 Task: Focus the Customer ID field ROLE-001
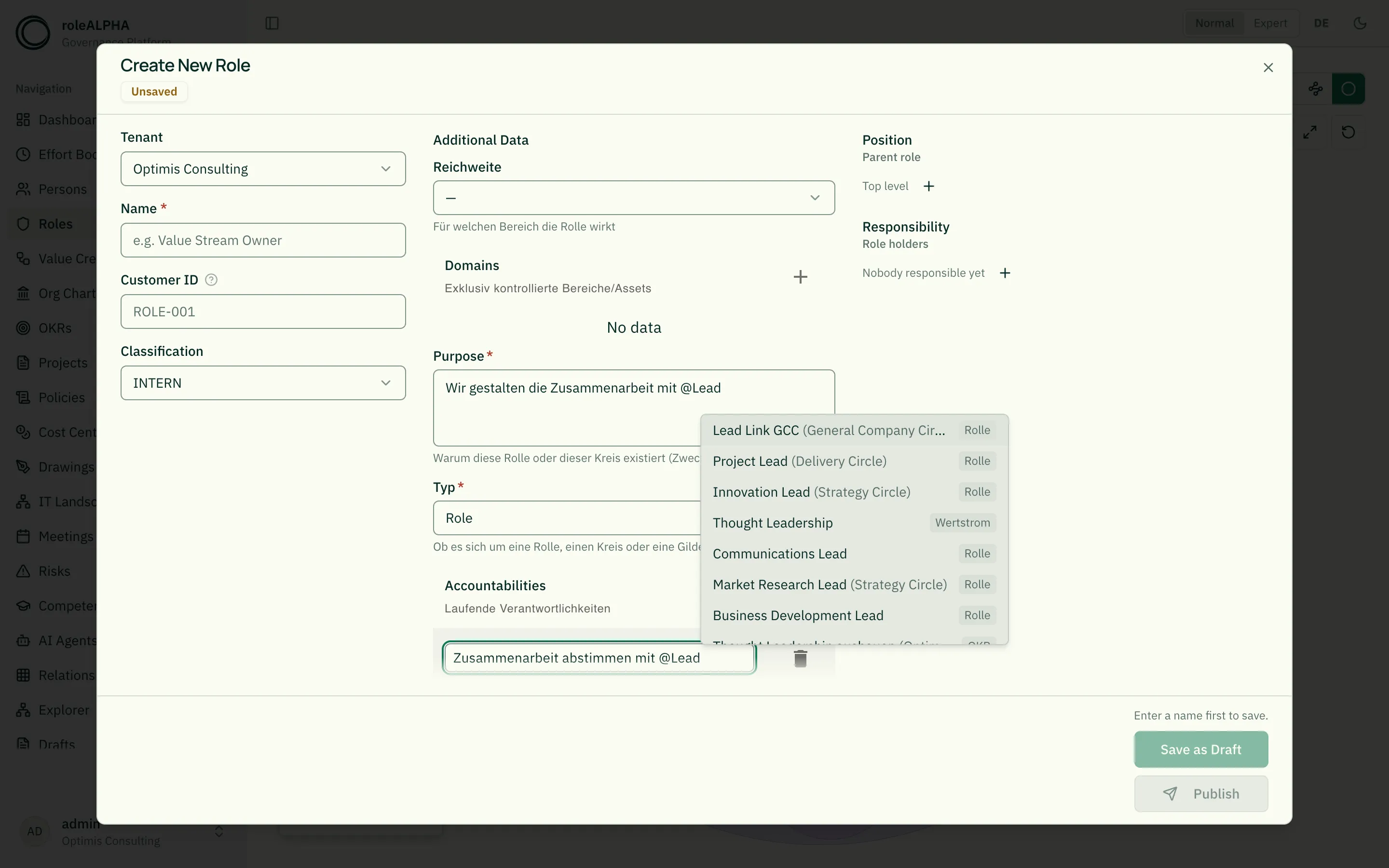(263, 312)
